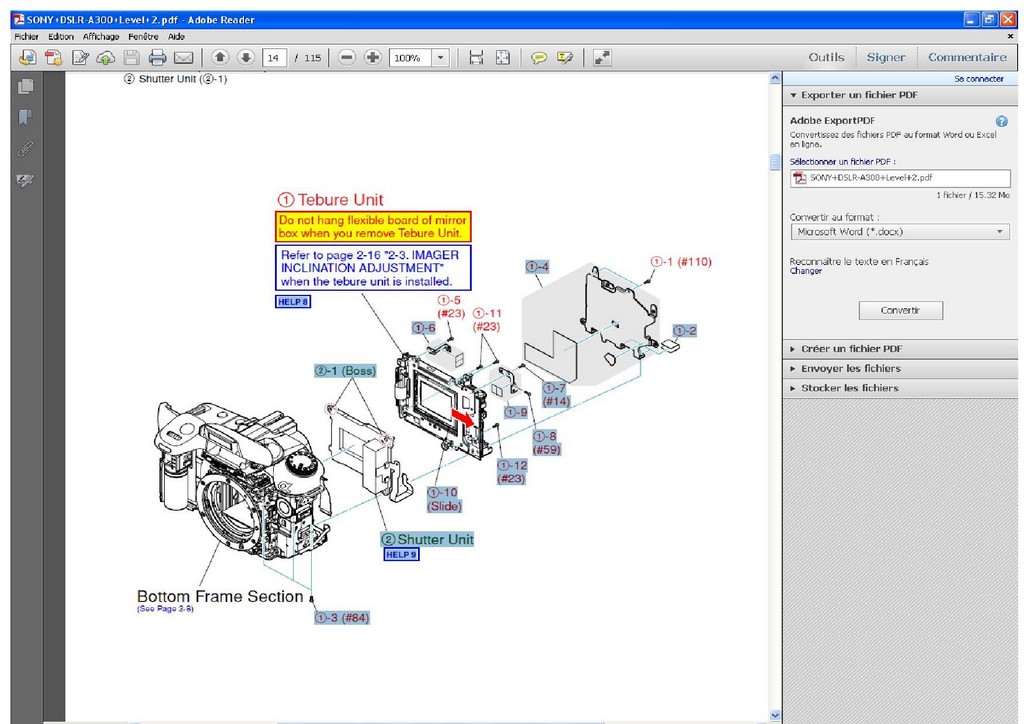The image size is (1024, 724).
Task: Zoom out with the minus button
Action: pos(347,57)
